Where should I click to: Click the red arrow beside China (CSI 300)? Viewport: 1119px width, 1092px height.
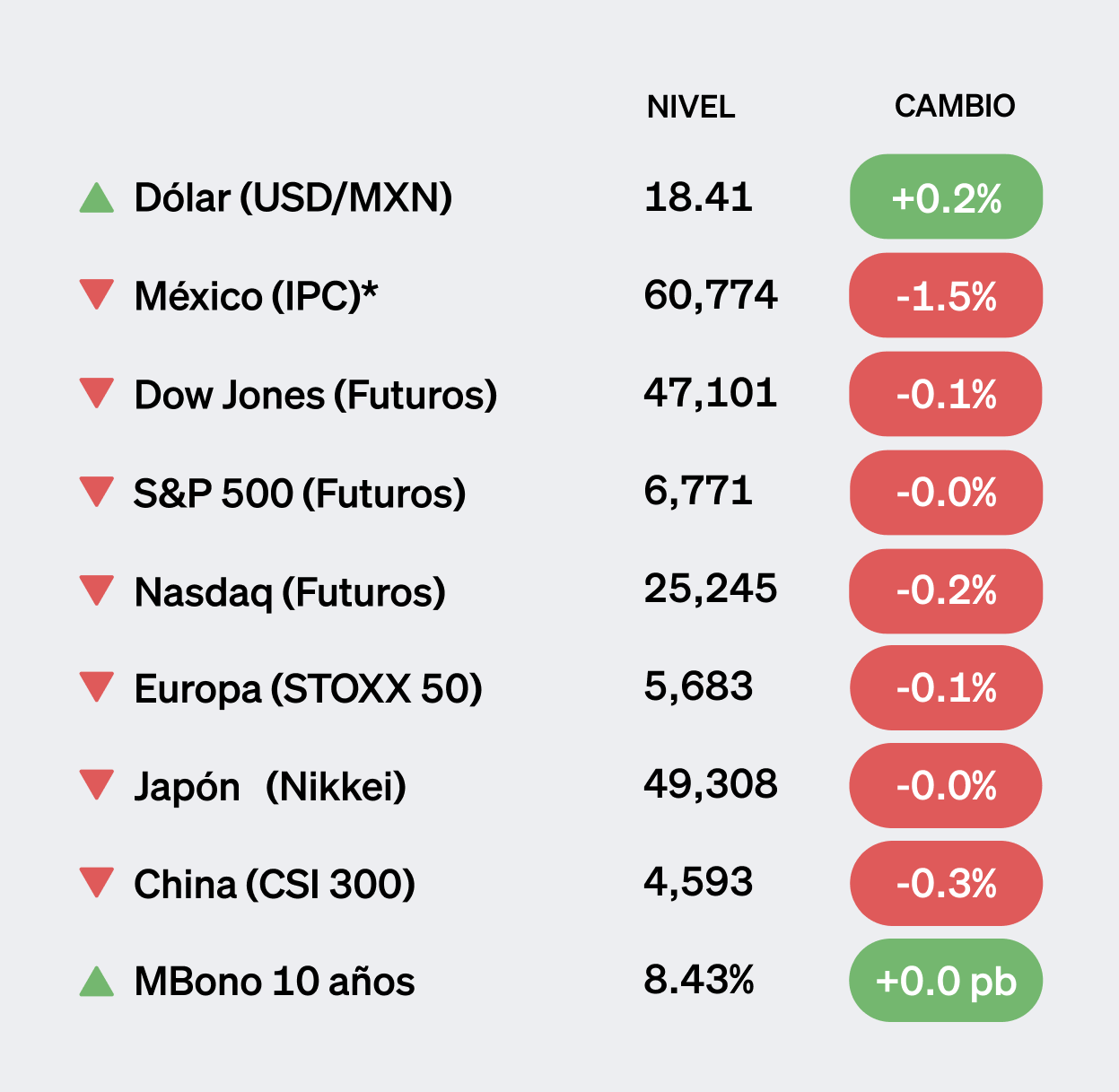97,882
